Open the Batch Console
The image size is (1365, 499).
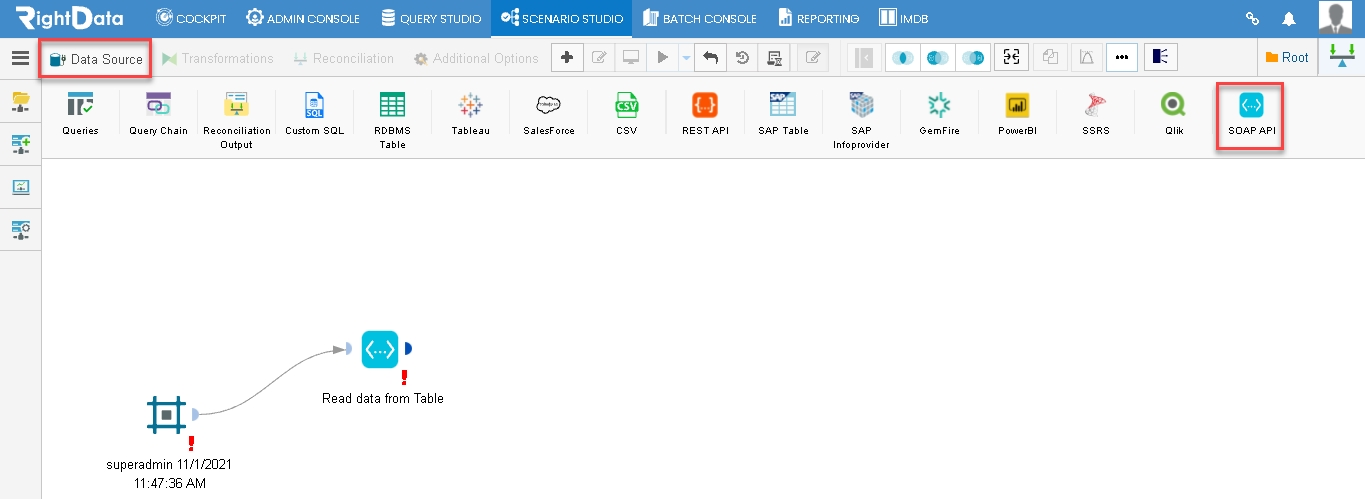tap(700, 18)
